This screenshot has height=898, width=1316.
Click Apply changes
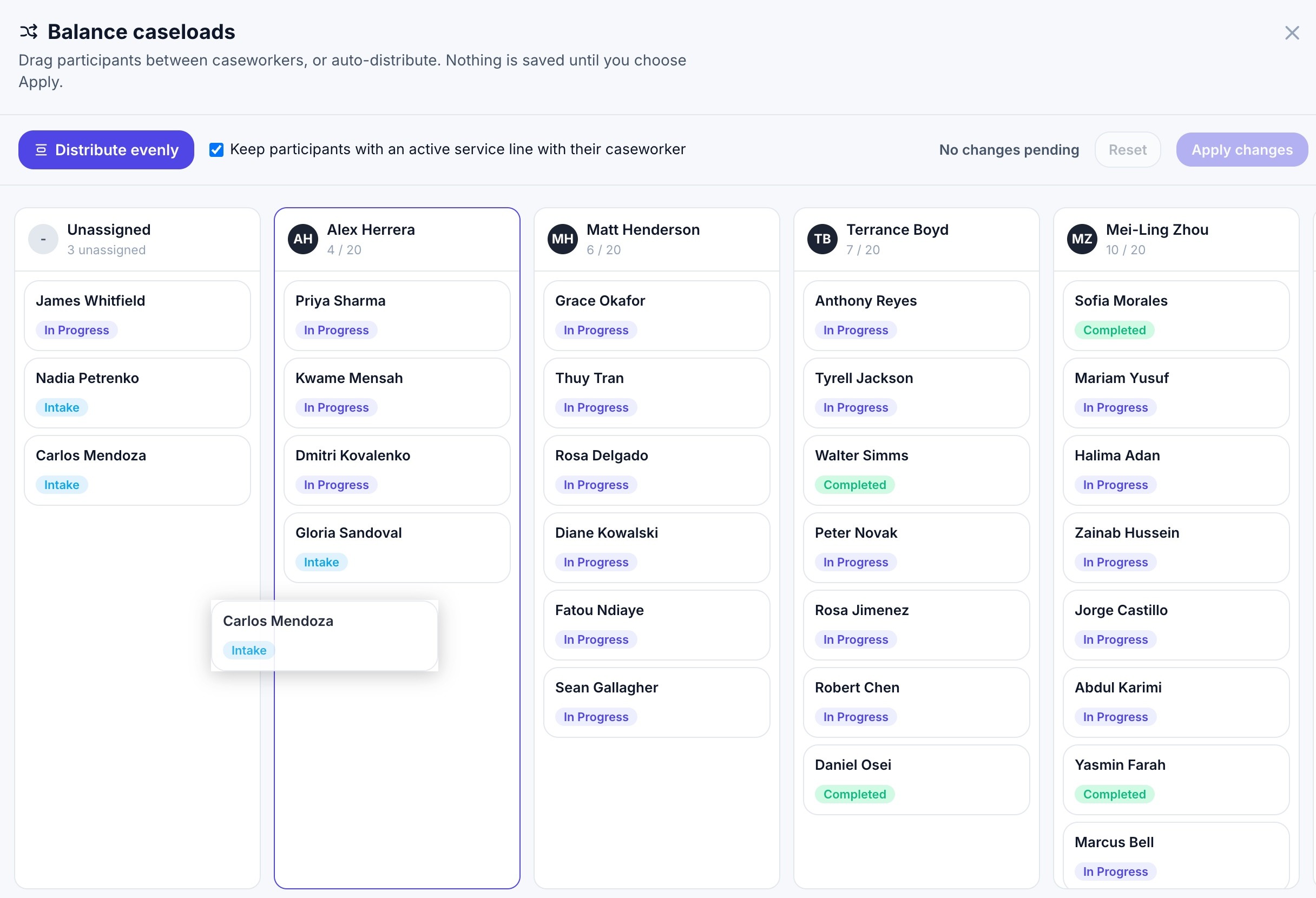[1242, 149]
